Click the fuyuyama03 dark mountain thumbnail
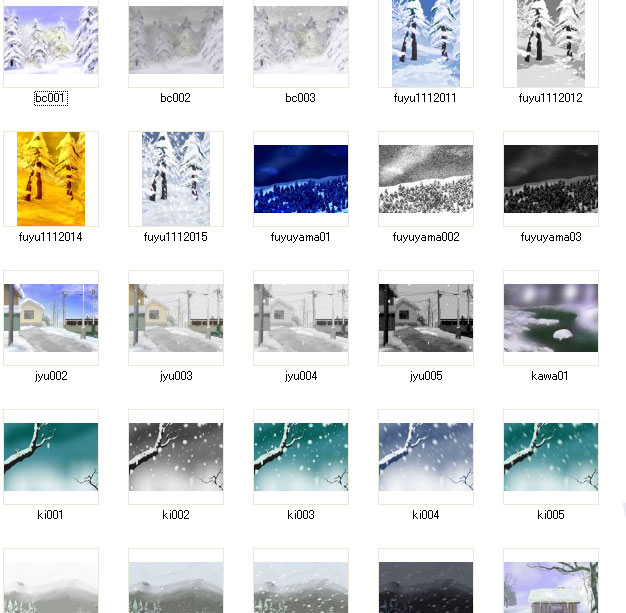626x613 pixels. pos(551,179)
